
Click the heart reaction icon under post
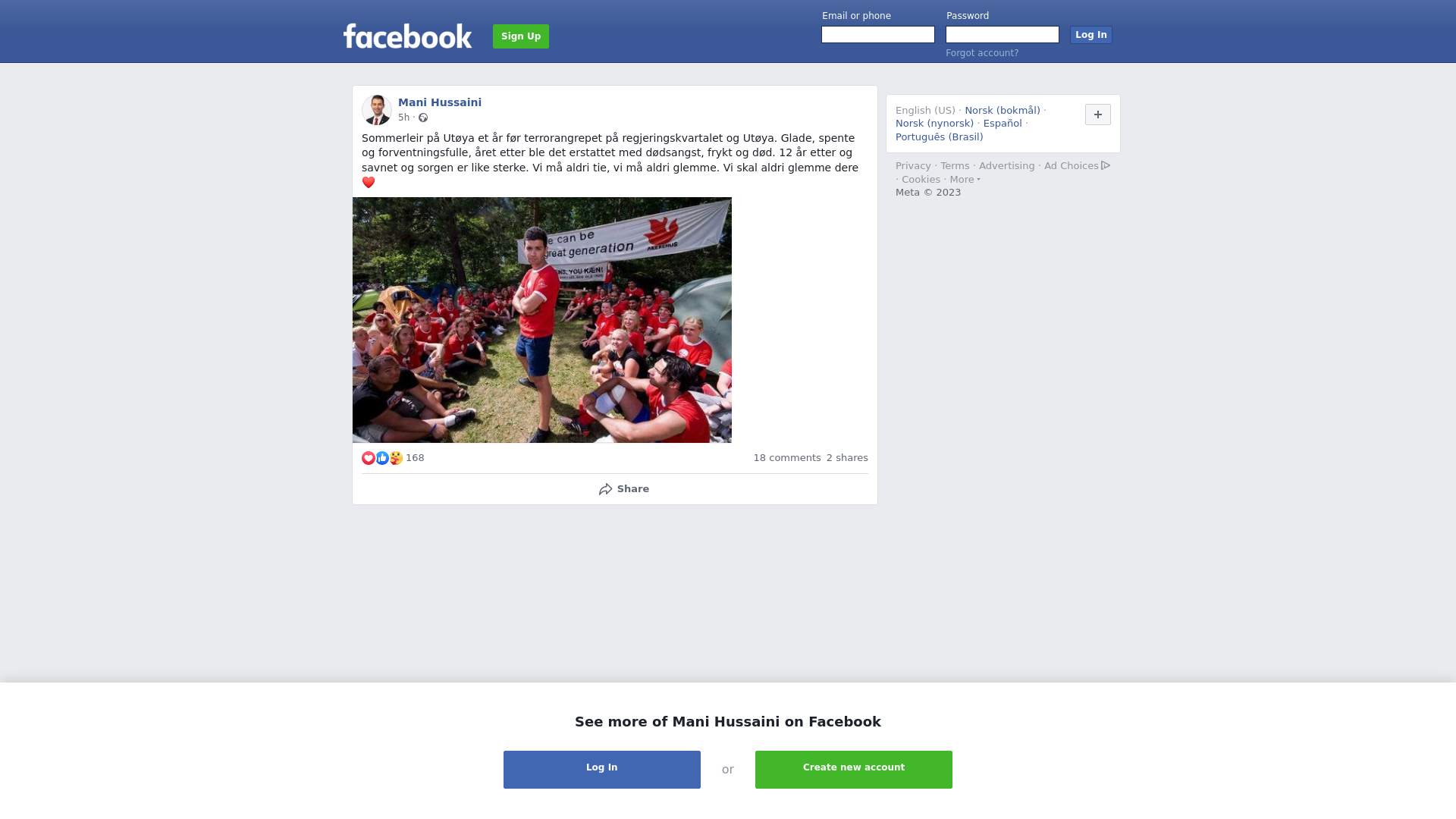369,458
